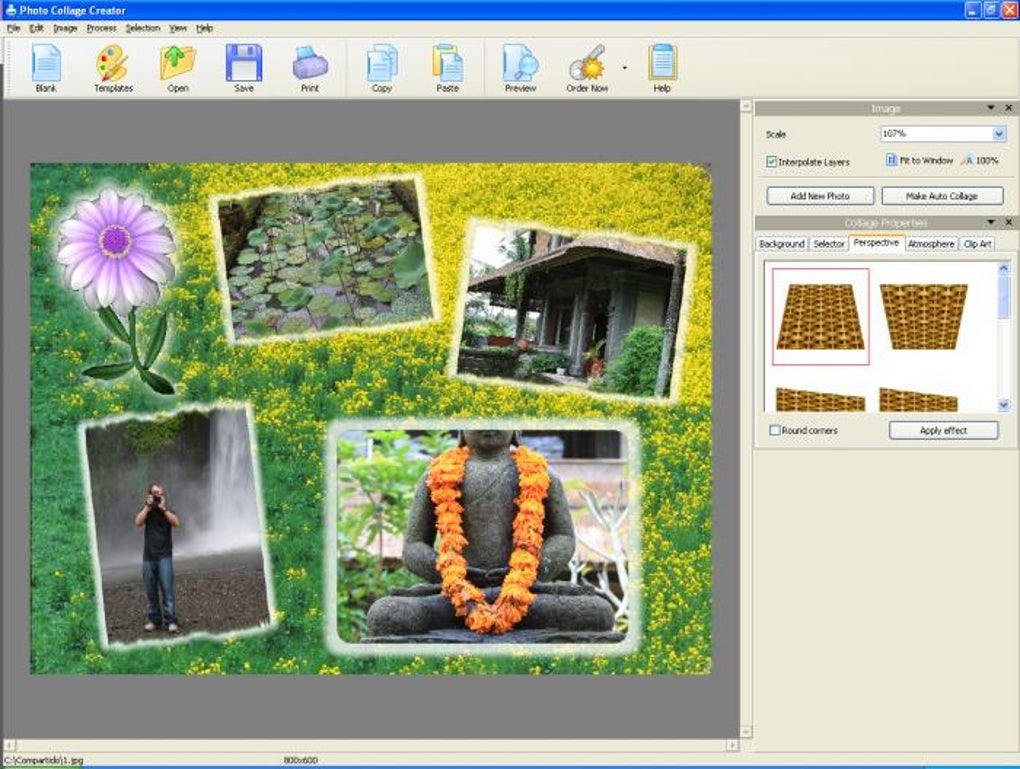This screenshot has height=769, width=1020.
Task: Switch to the Atmosphere tab
Action: tap(931, 244)
